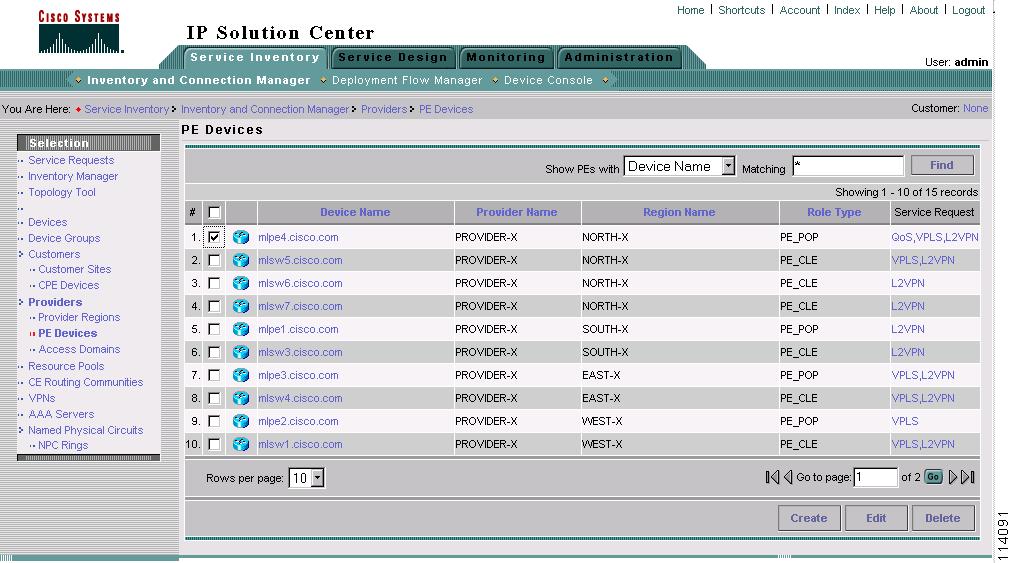Open the QoS,VPLS,L2VPN service request link
Image resolution: width=1012 pixels, height=563 pixels.
point(935,237)
